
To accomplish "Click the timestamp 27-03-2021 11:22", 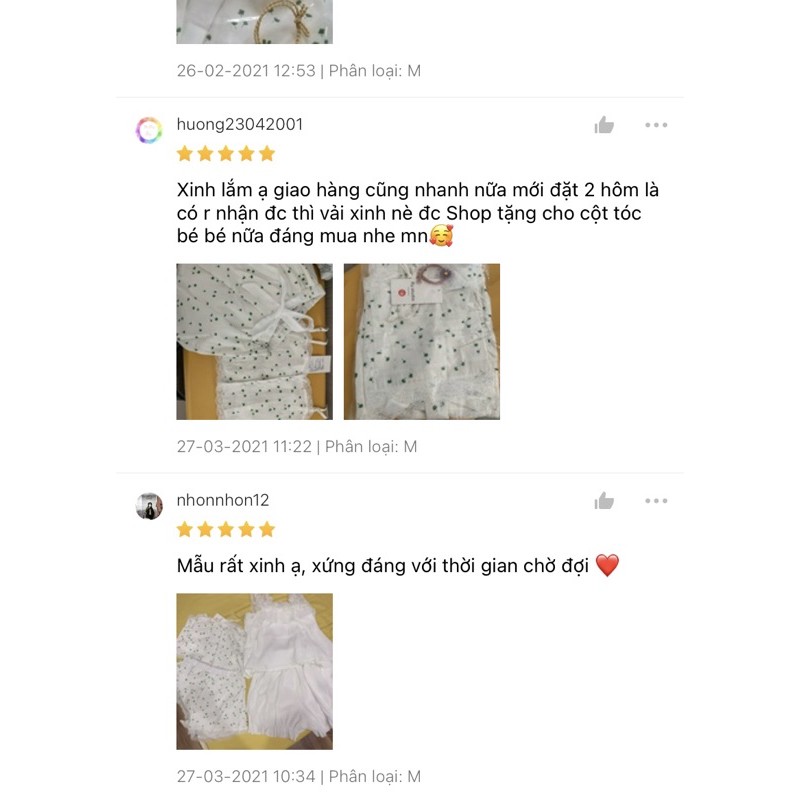I will click(x=244, y=446).
